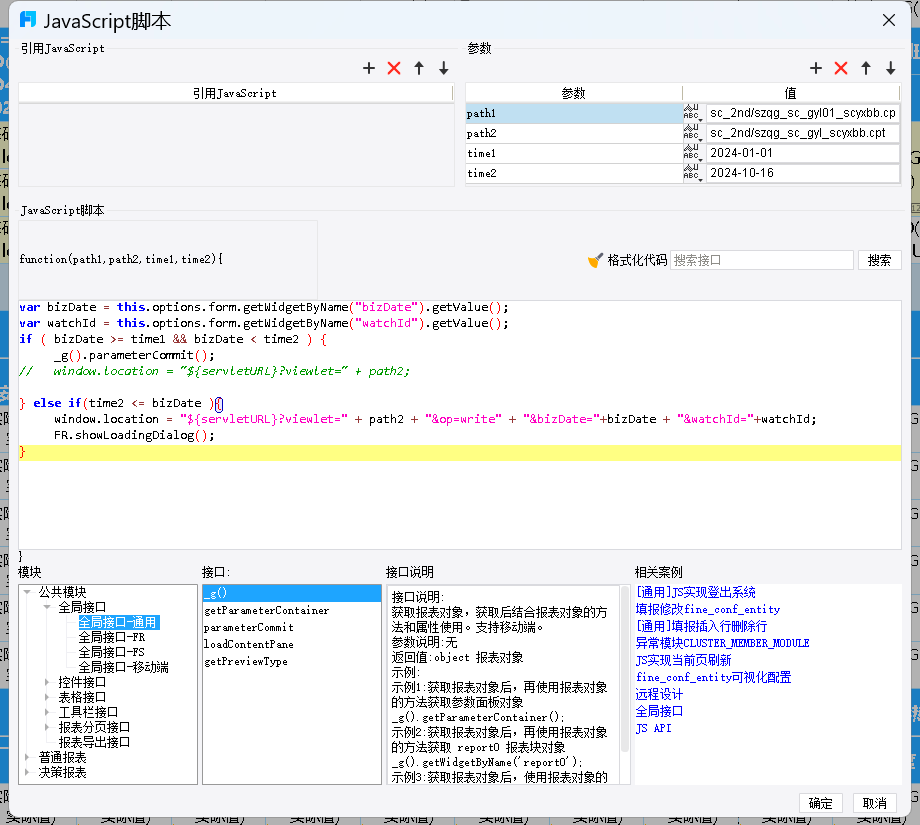Select 全局接口-FR in the module tree

point(111,637)
